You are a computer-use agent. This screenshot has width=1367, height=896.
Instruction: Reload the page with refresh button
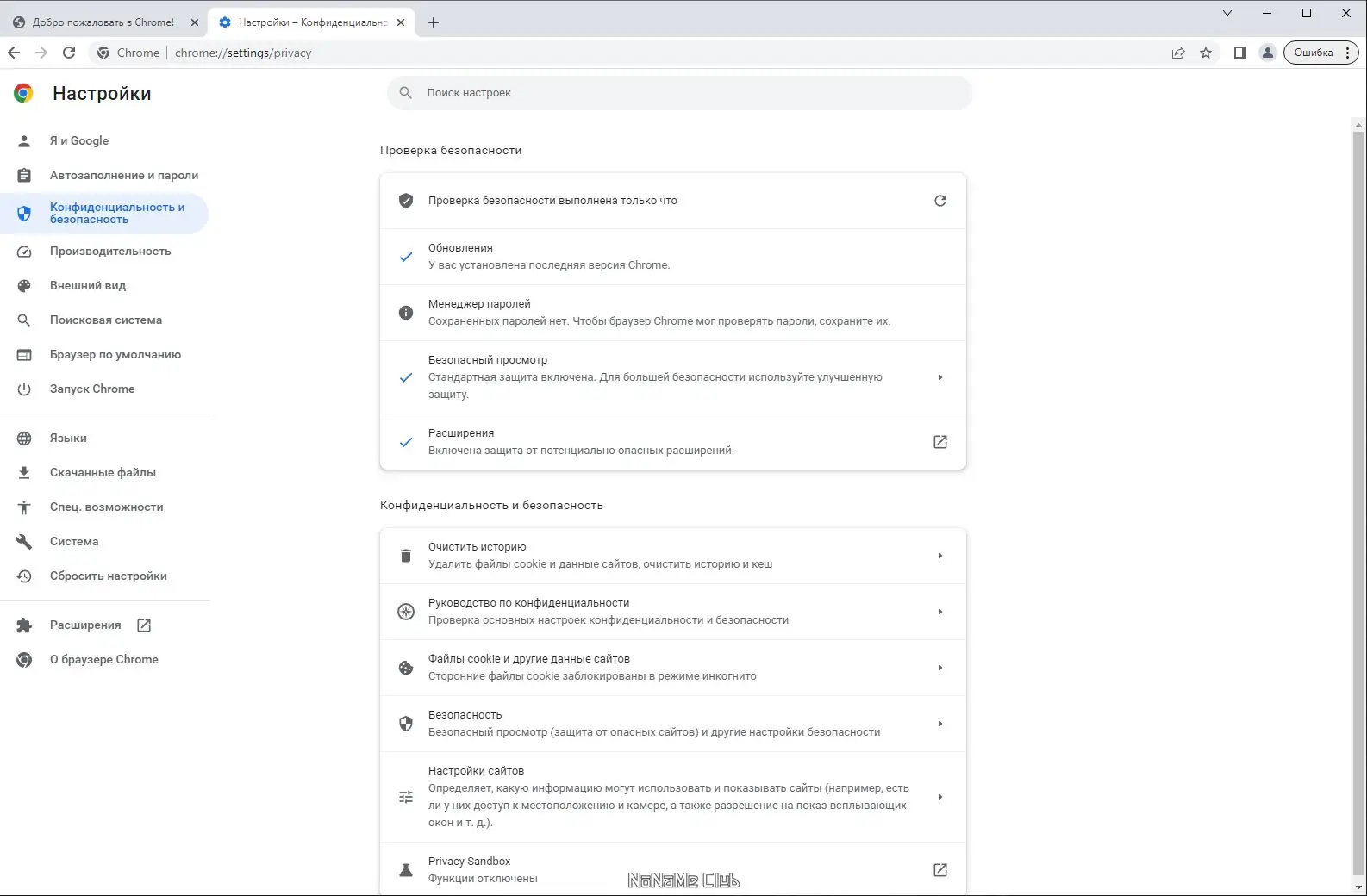point(69,53)
